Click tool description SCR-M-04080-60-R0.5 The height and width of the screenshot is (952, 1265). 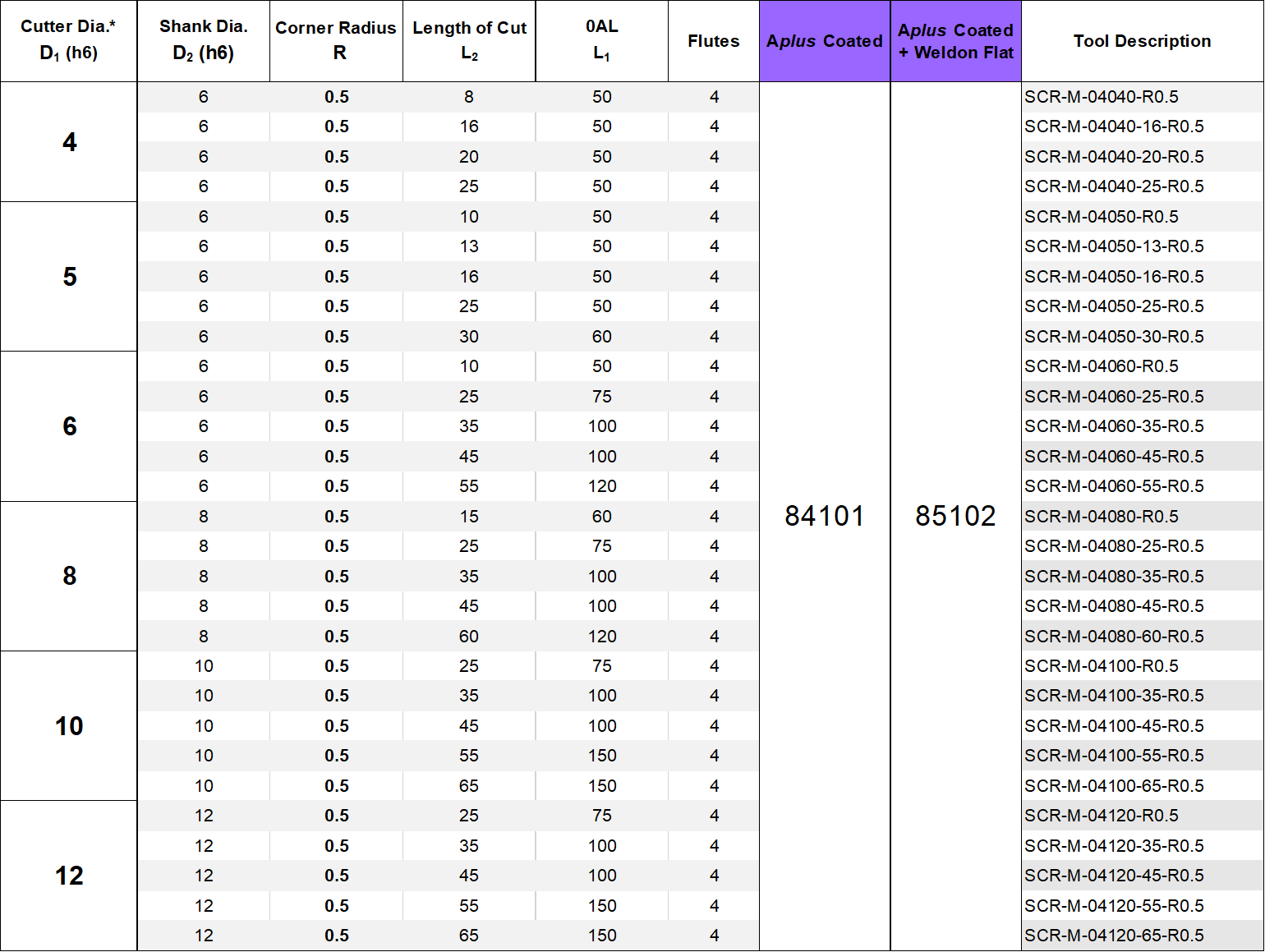(x=1114, y=637)
